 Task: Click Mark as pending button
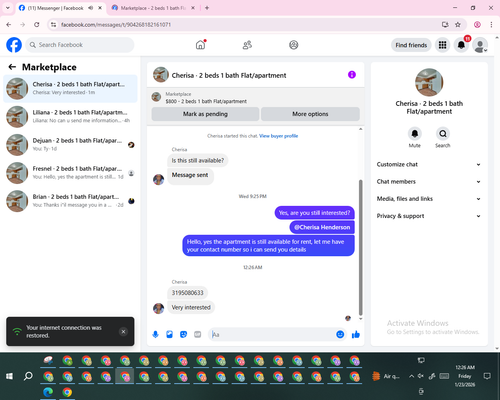coord(205,114)
